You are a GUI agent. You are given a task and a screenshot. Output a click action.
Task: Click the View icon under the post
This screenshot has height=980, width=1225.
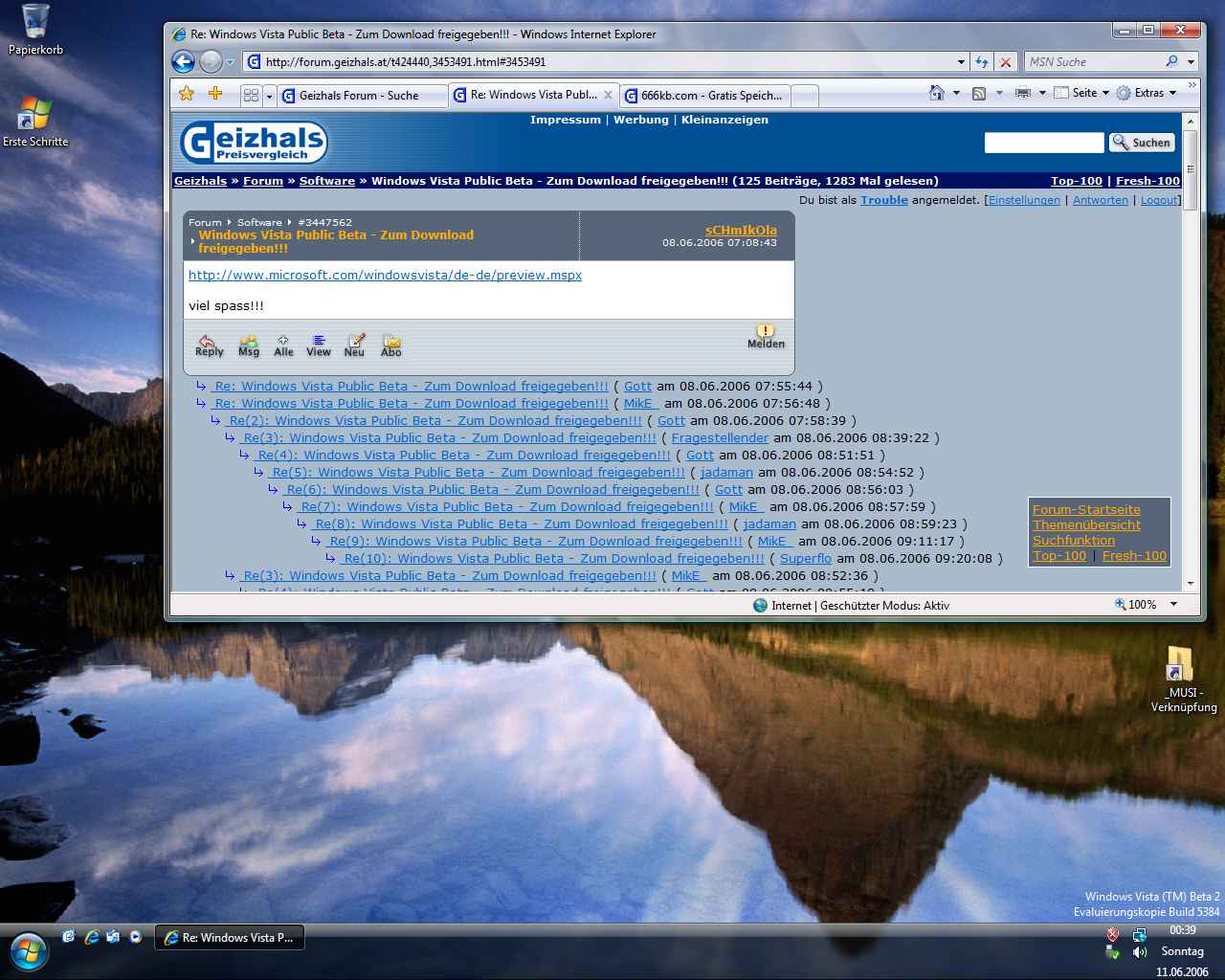tap(319, 345)
